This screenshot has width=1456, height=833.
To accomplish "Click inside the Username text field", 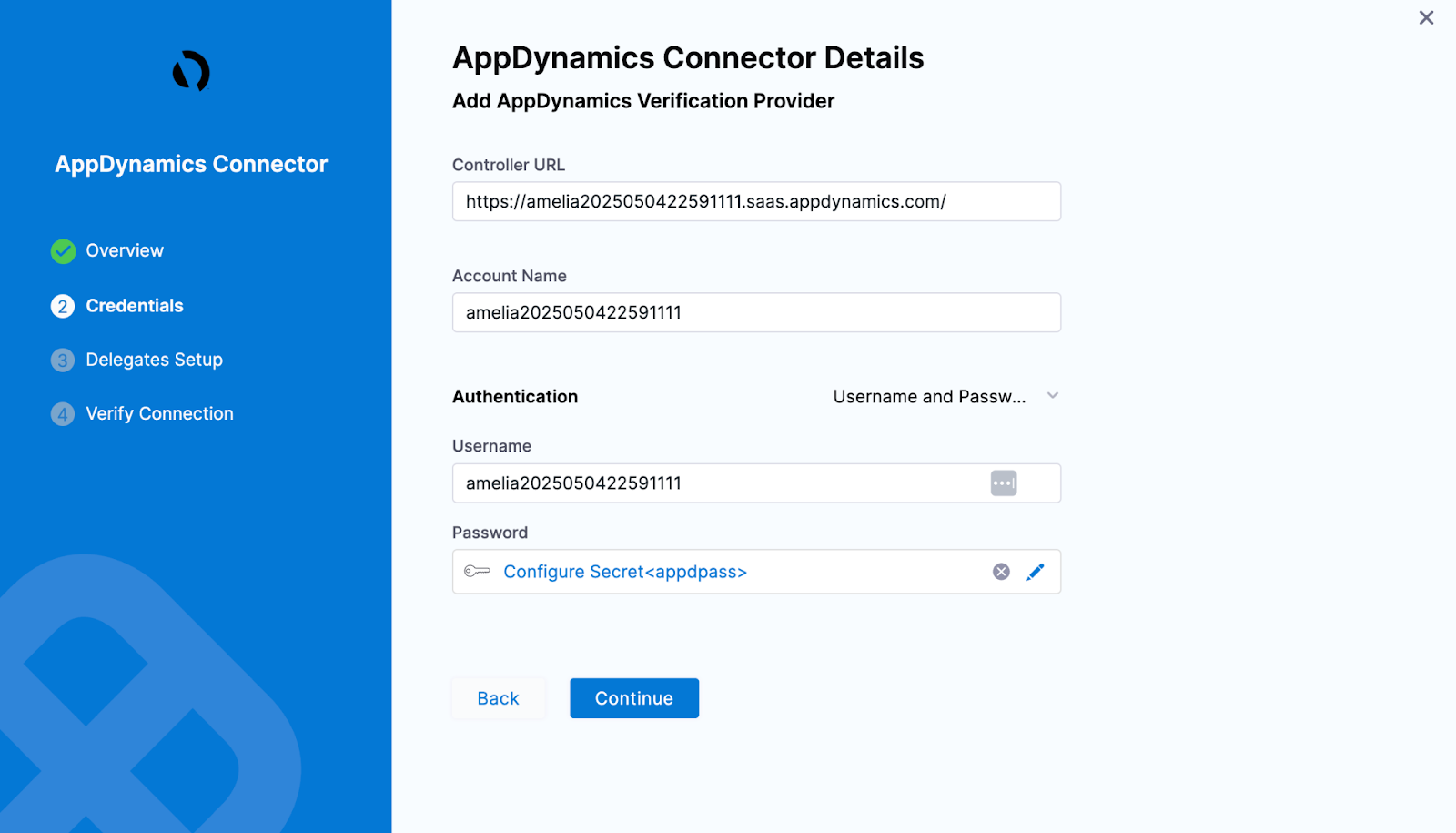I will point(719,483).
